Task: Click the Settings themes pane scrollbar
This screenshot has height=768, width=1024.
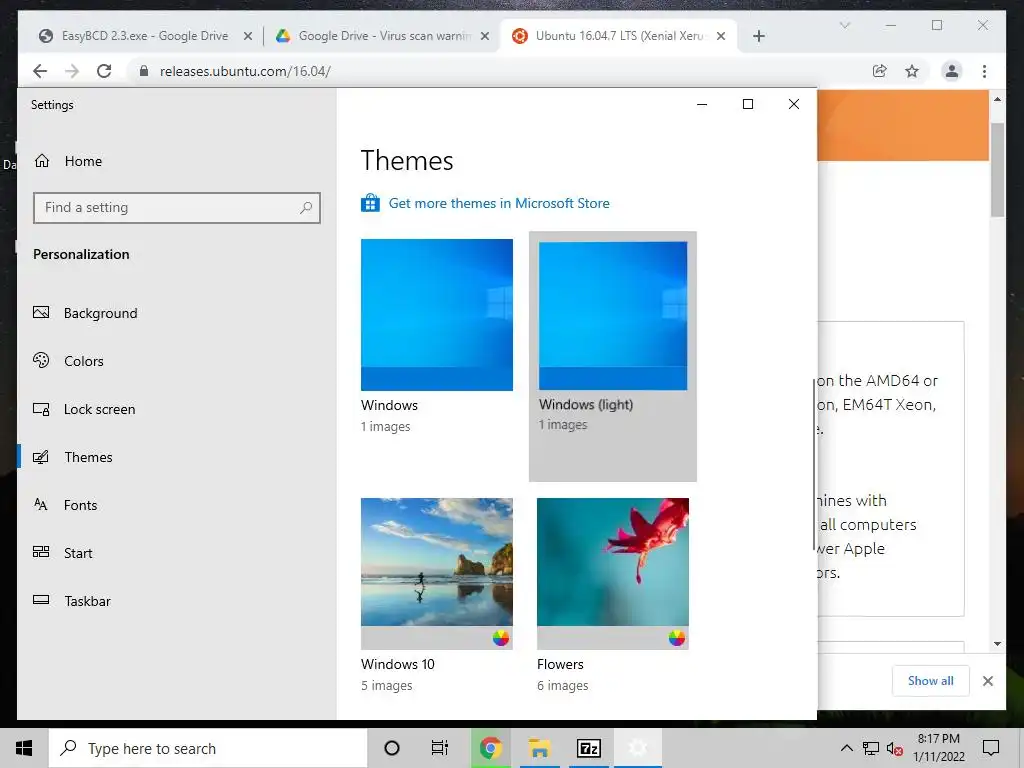Action: pos(814,464)
